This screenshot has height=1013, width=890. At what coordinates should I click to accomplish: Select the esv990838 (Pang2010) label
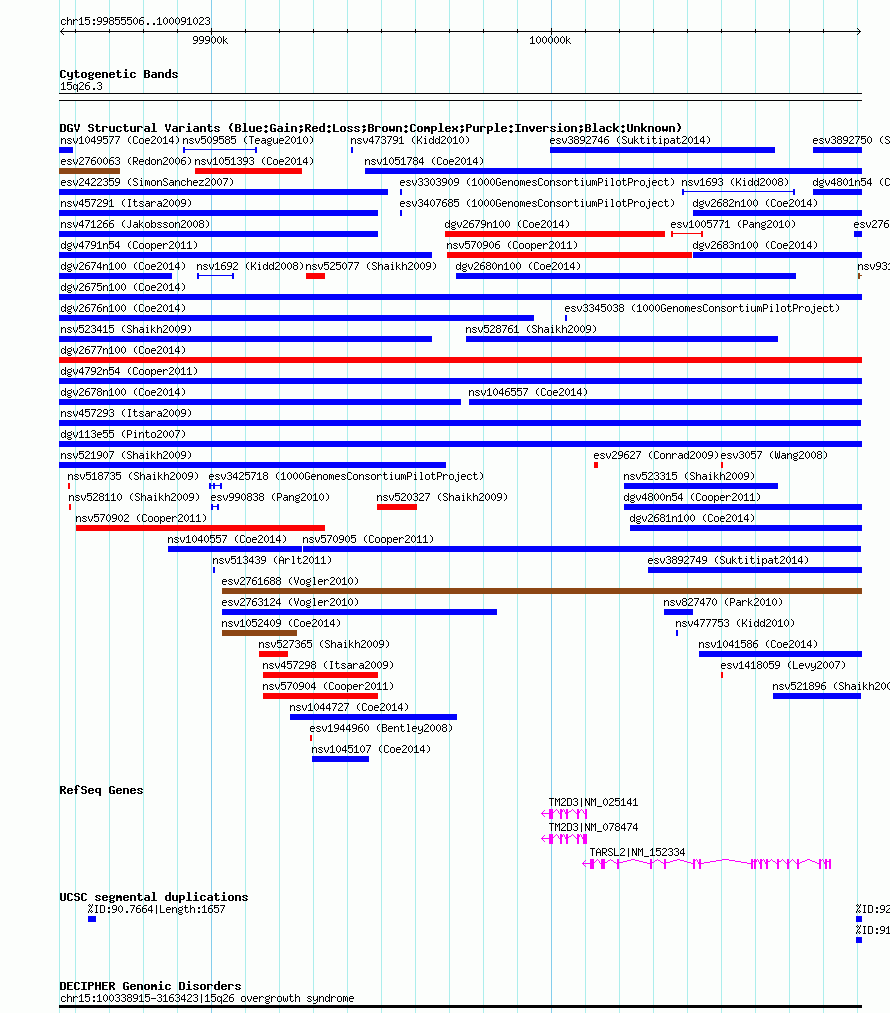(x=270, y=497)
